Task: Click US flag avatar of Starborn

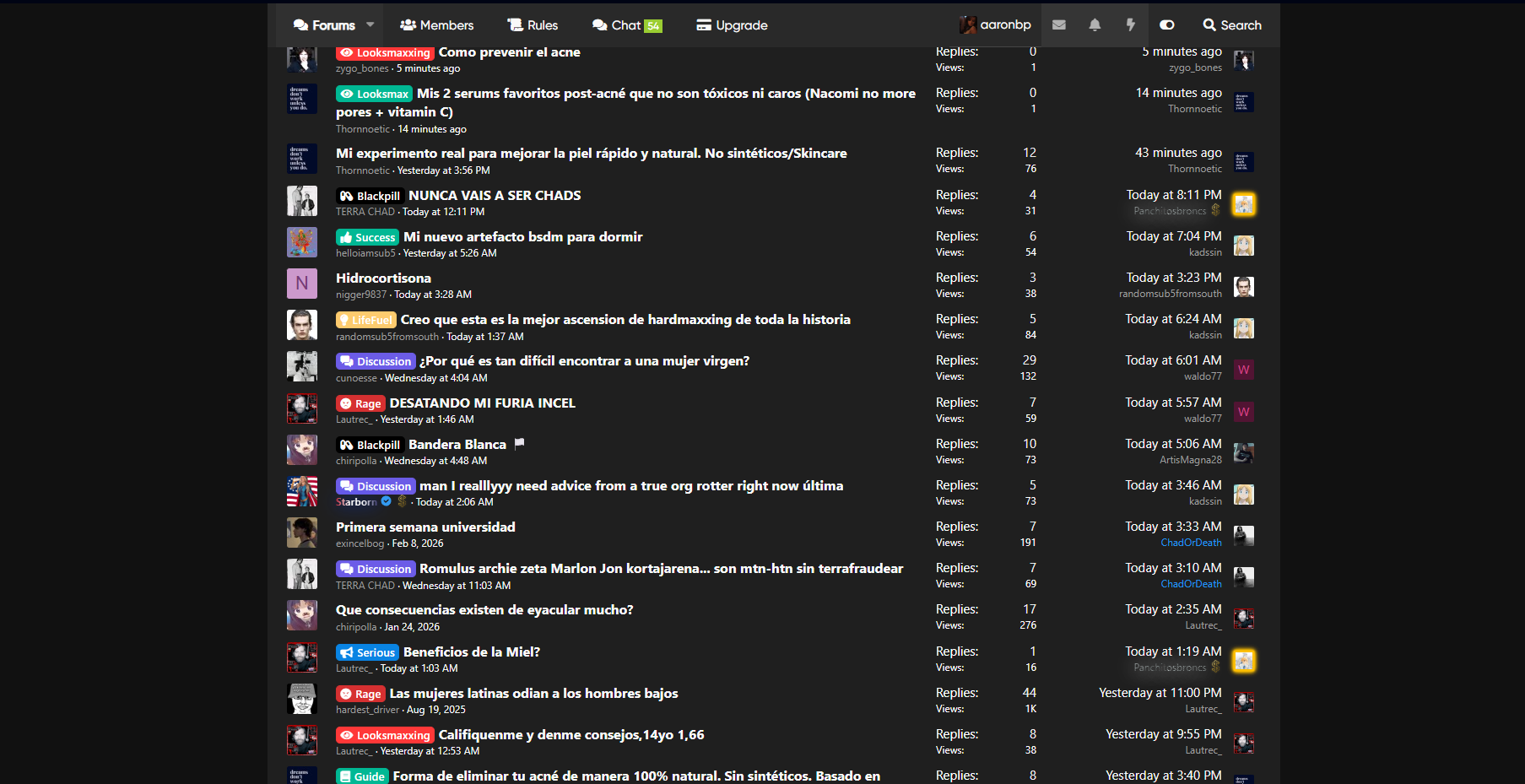Action: pyautogui.click(x=302, y=491)
